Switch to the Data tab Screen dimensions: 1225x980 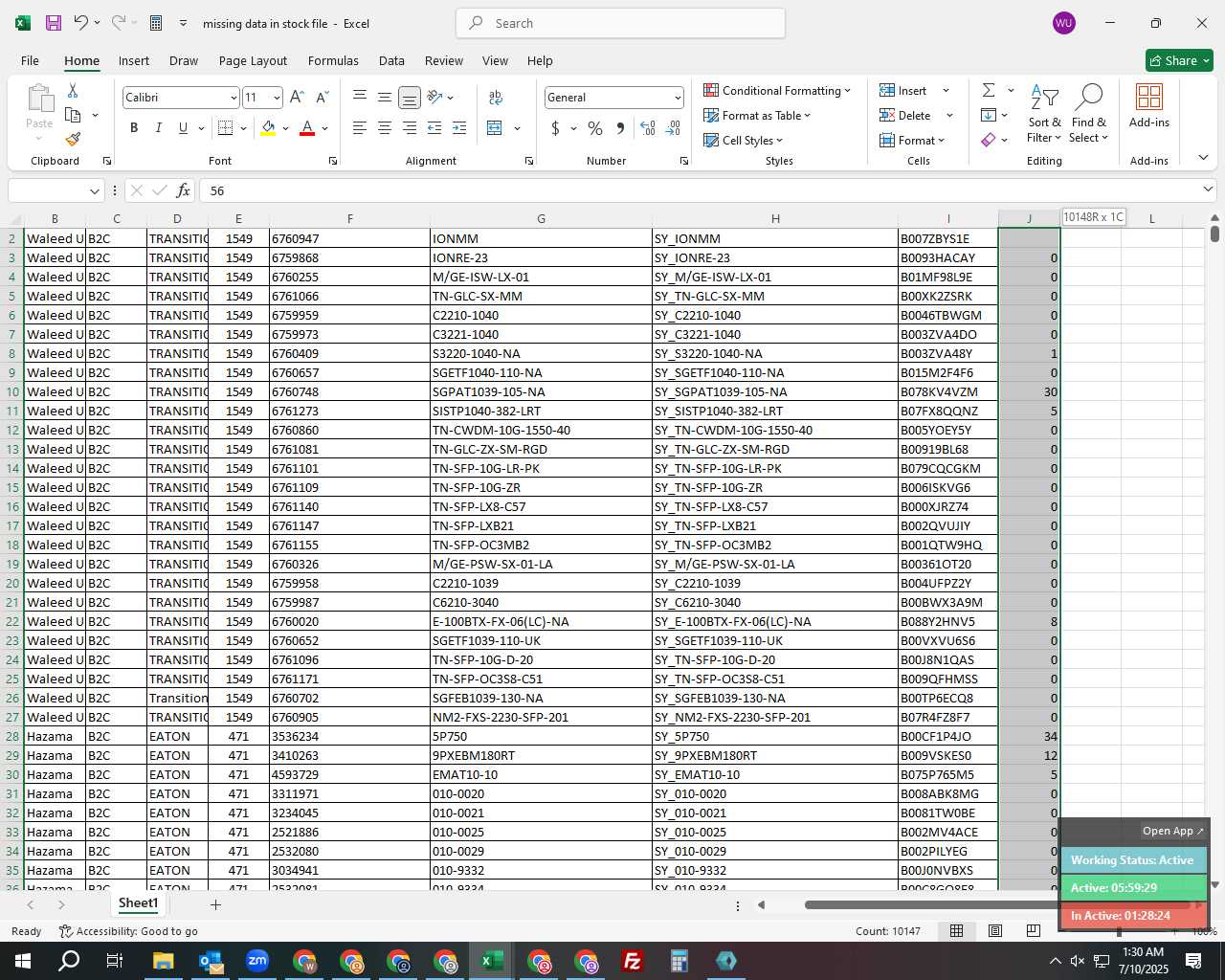[x=391, y=60]
